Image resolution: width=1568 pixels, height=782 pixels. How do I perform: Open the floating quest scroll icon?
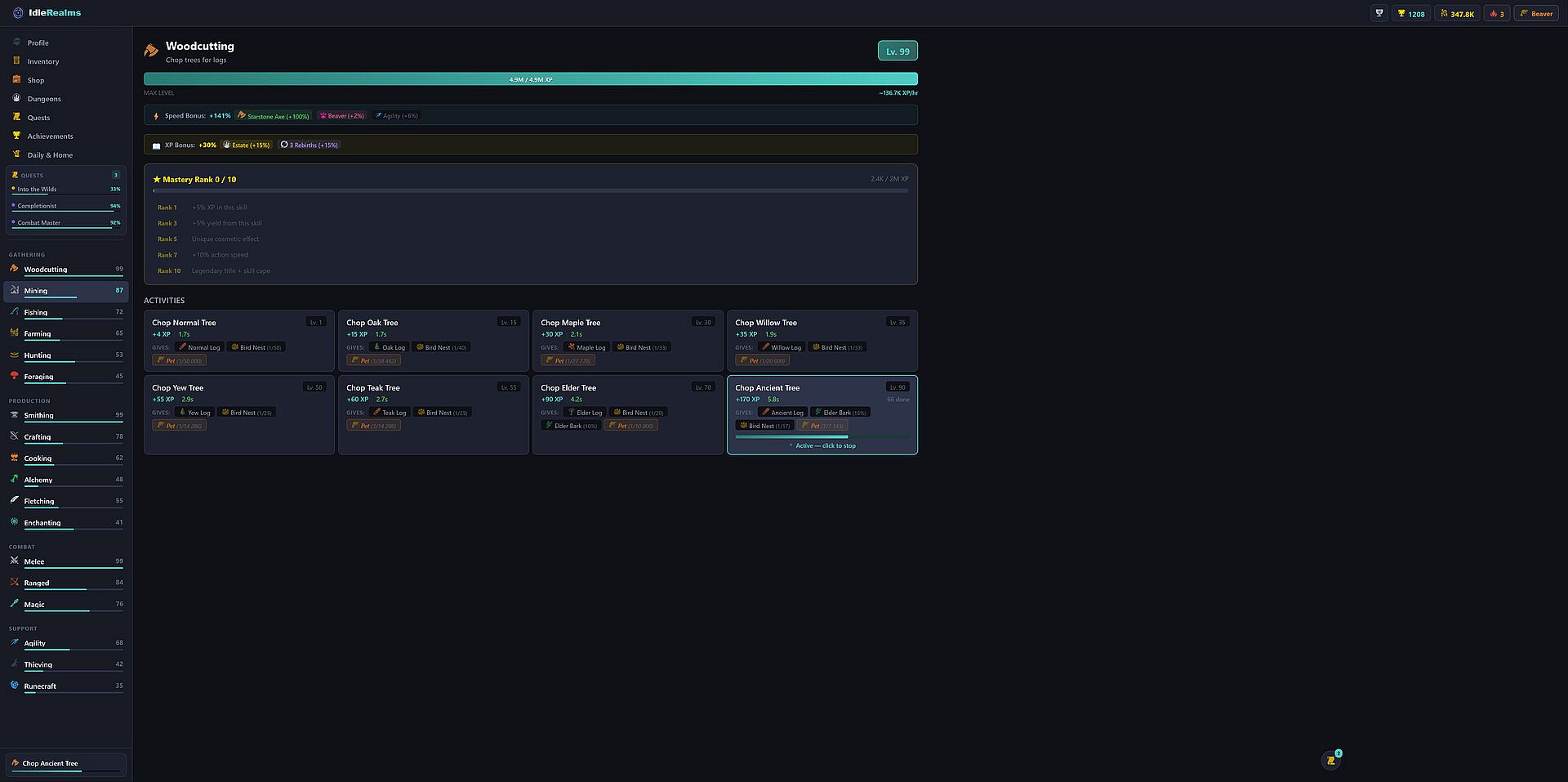pos(1331,760)
